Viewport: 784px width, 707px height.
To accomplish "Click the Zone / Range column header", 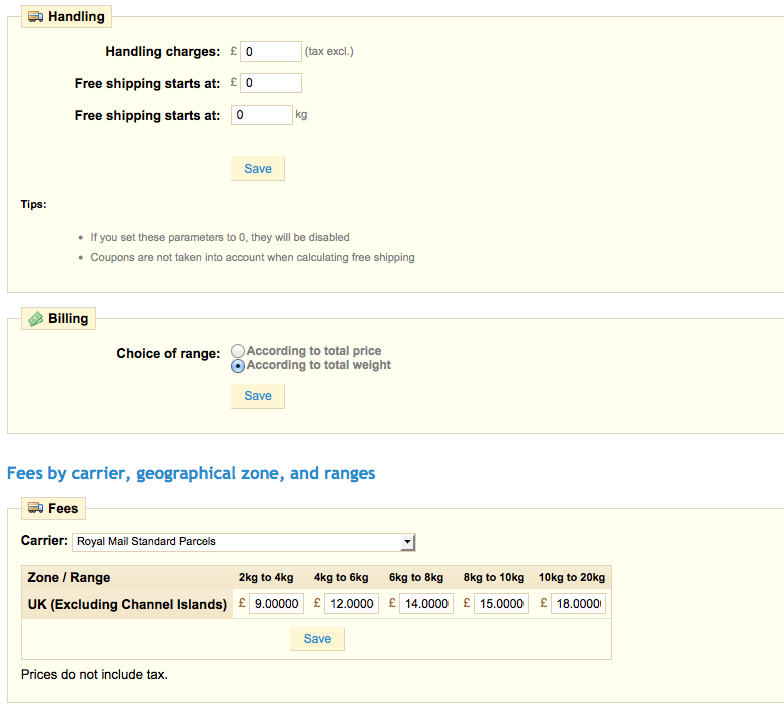I will click(69, 577).
